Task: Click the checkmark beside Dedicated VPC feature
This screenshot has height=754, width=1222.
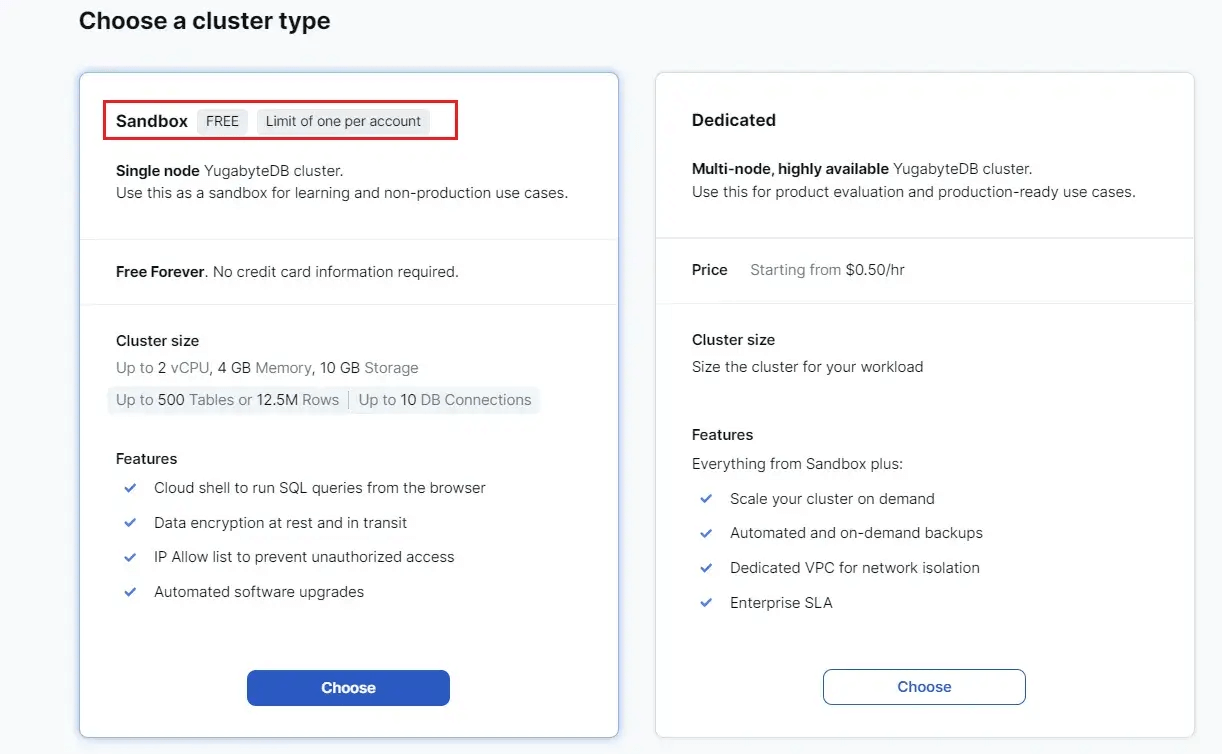Action: tap(706, 567)
